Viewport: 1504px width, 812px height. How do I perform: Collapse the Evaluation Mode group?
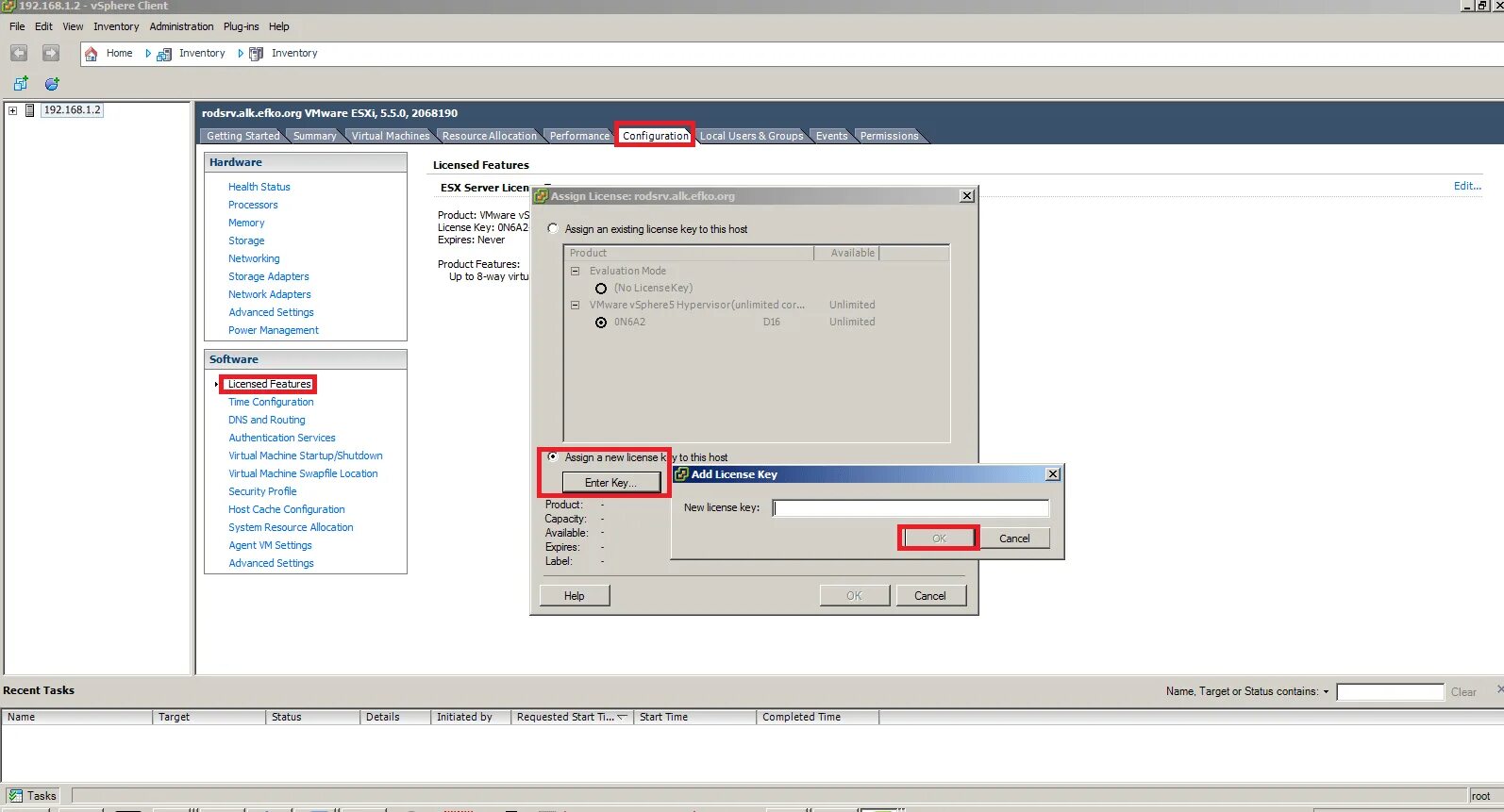pyautogui.click(x=575, y=271)
